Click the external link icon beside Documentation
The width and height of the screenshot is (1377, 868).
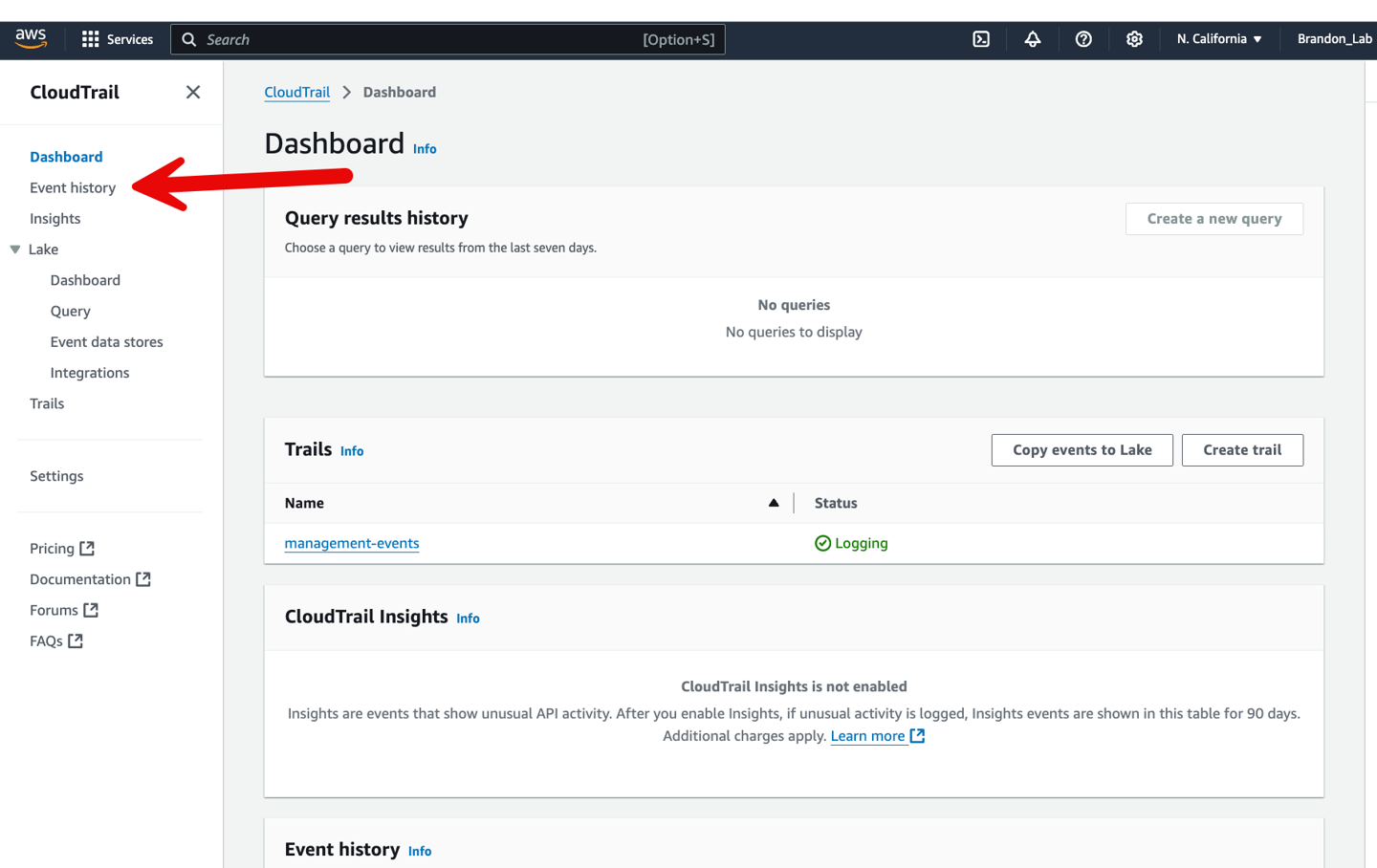tap(143, 578)
